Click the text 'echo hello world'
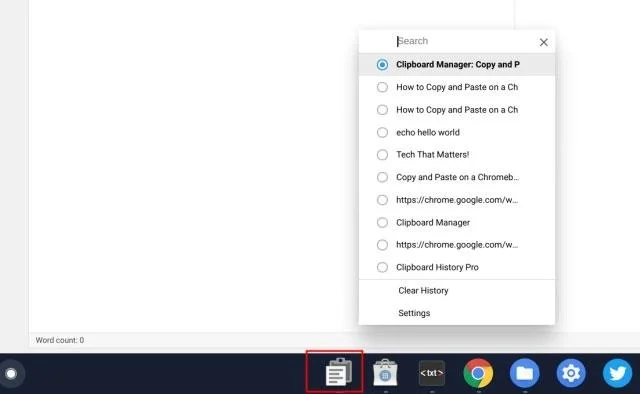640x394 pixels. [x=428, y=132]
